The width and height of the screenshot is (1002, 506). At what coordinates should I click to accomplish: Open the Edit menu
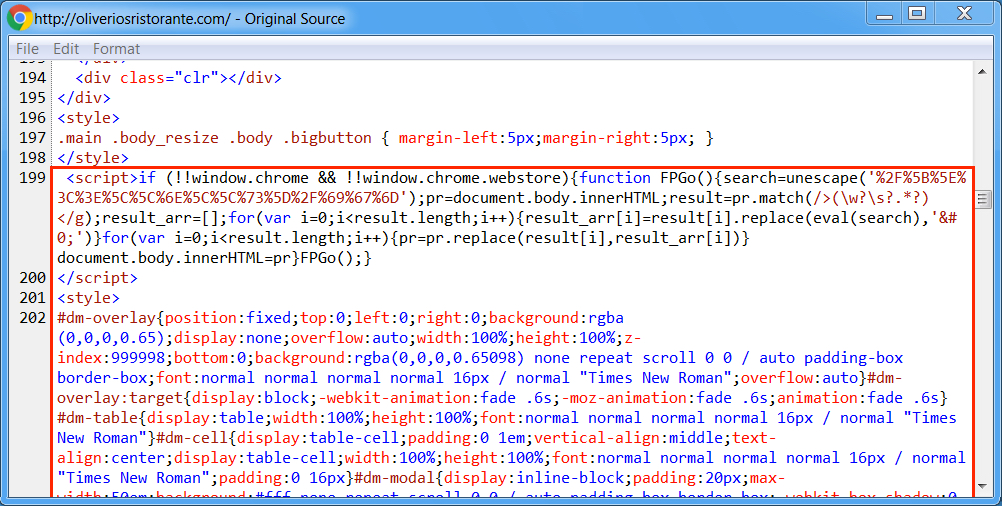(66, 49)
